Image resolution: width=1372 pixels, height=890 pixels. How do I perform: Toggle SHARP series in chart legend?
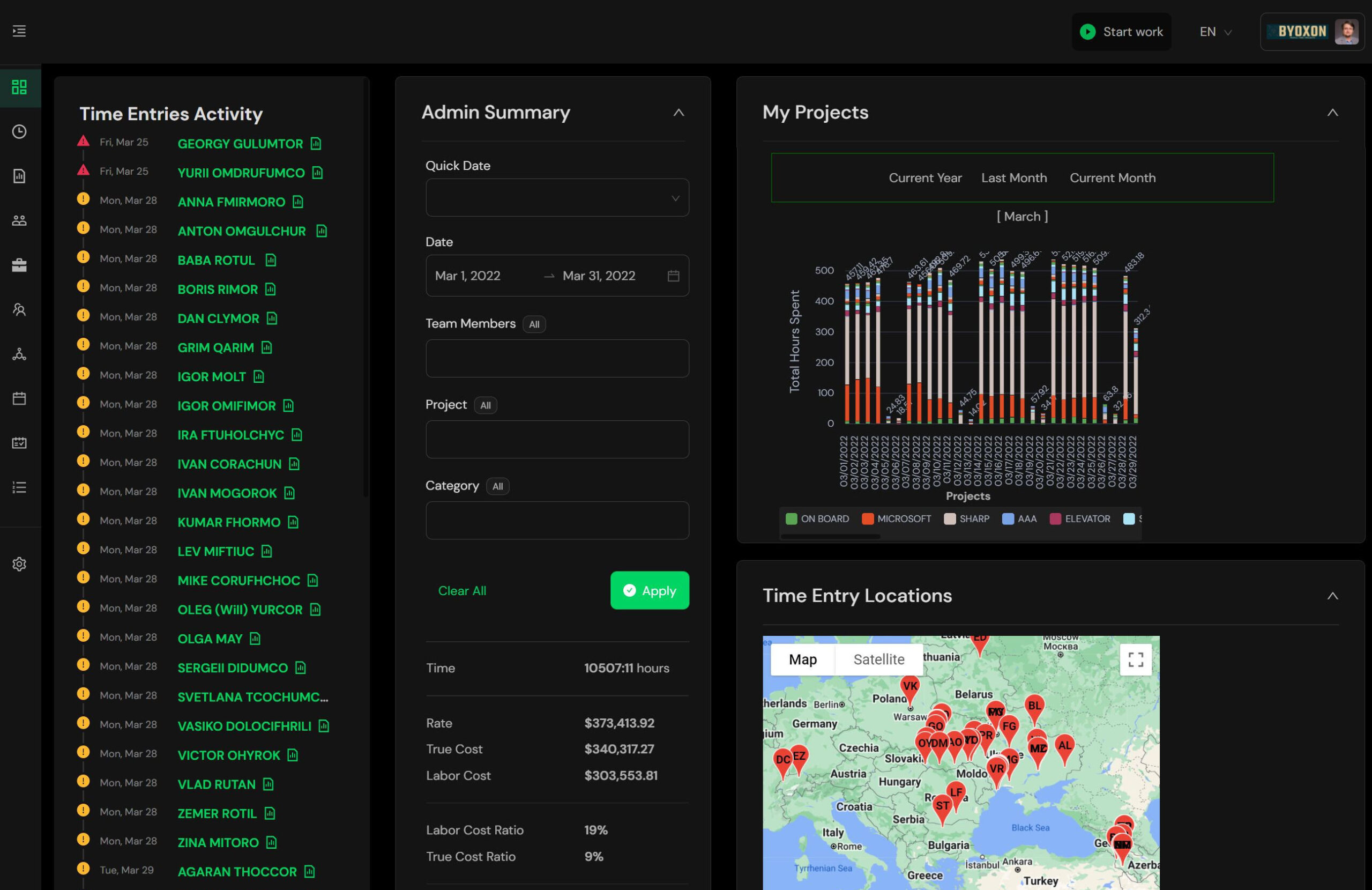pos(967,518)
